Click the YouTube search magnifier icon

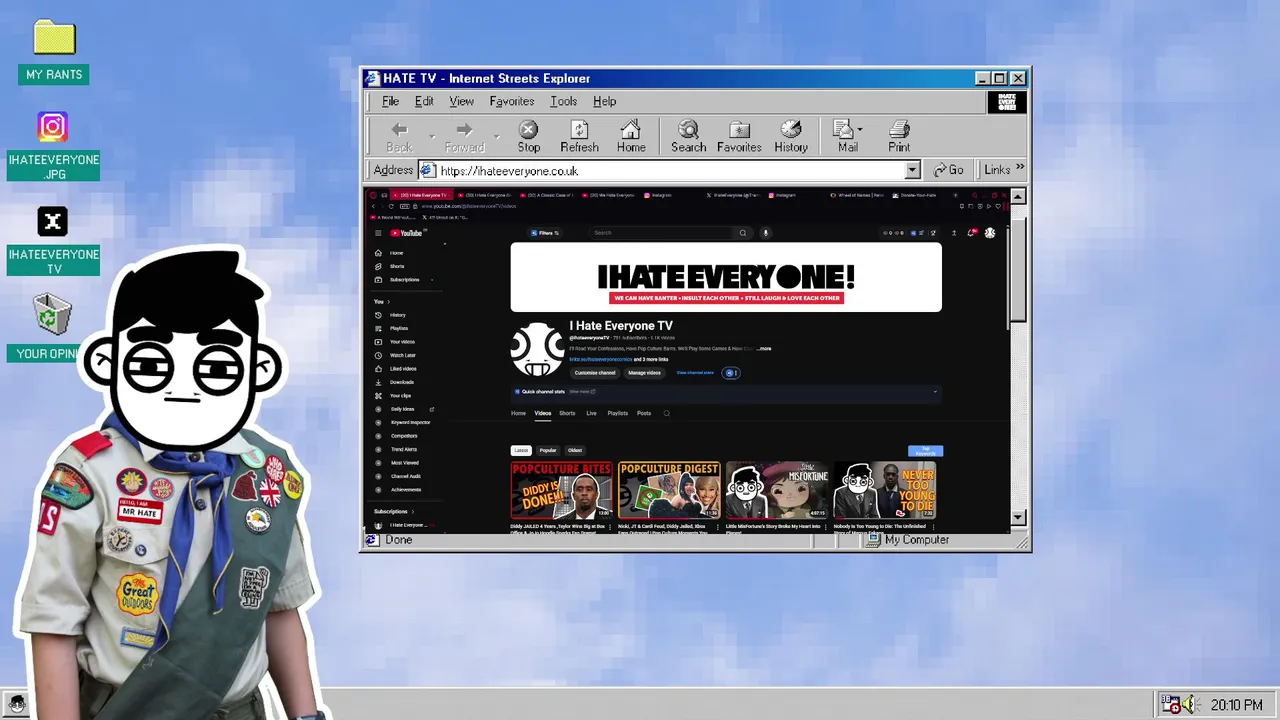(x=742, y=233)
